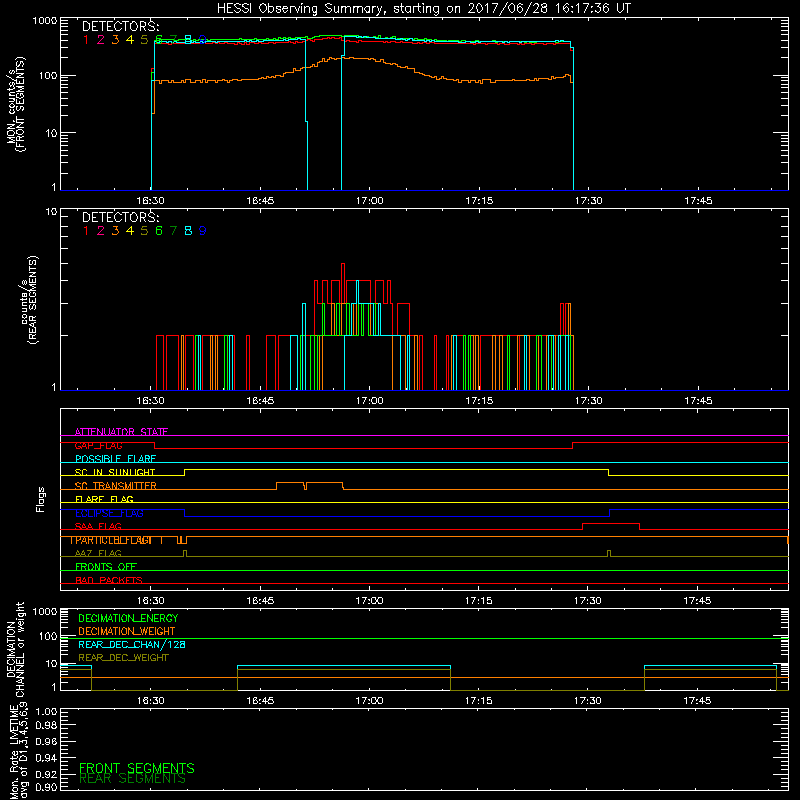Click the FRONT SEGMENTS livetime label
The height and width of the screenshot is (800, 800).
point(137,768)
